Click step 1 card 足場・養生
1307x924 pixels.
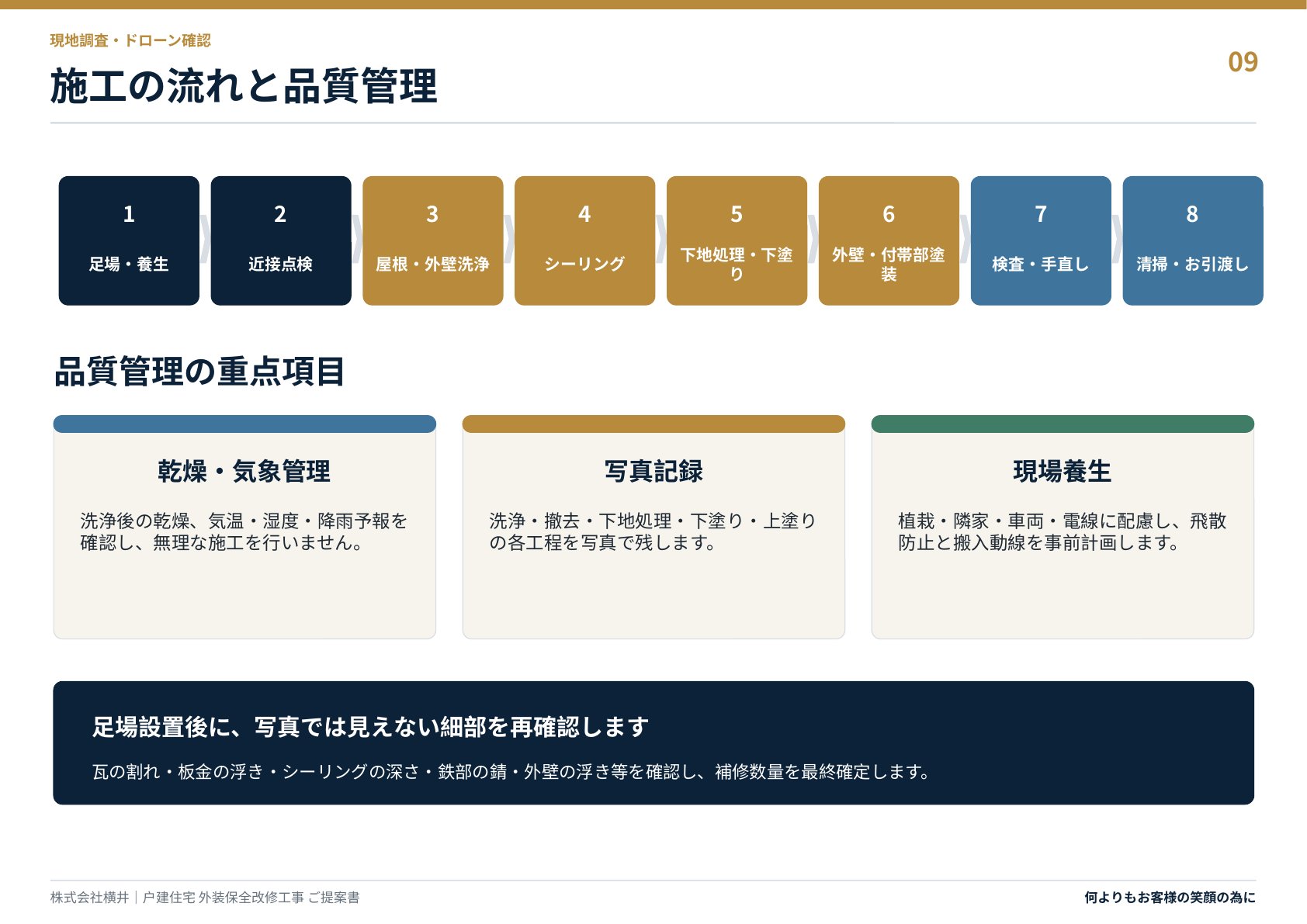[129, 241]
